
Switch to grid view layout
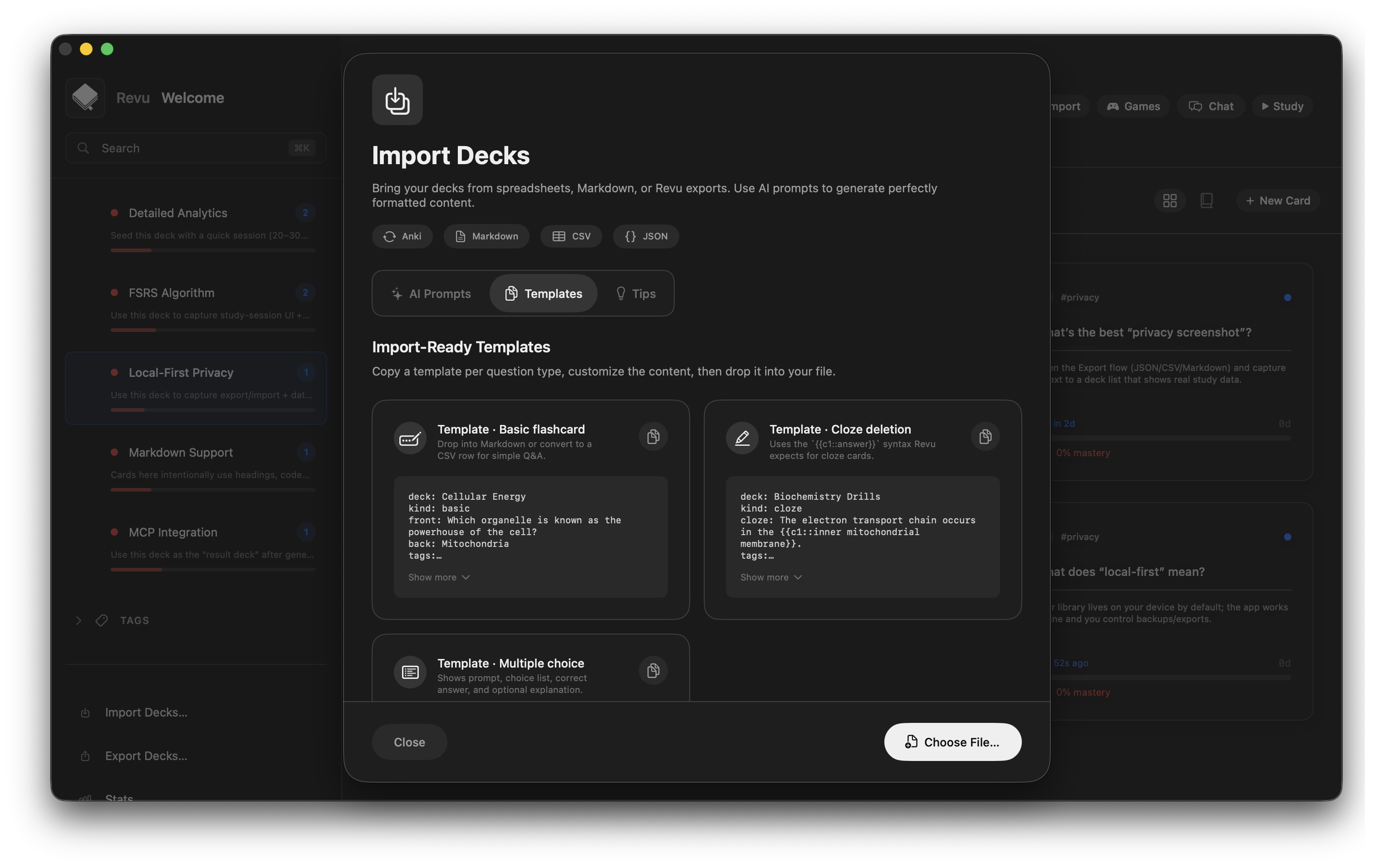pos(1169,200)
